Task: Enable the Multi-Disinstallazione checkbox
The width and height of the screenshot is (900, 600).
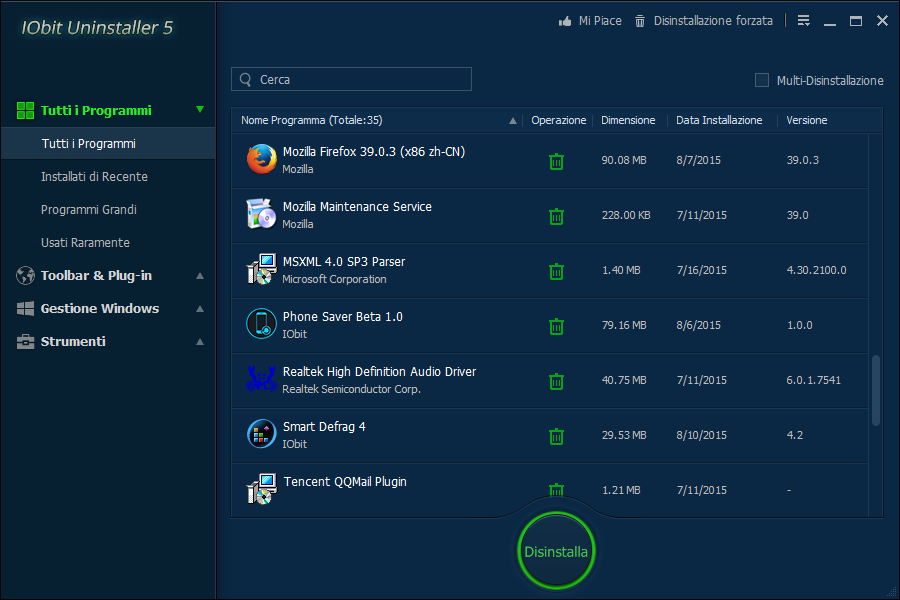Action: (762, 80)
